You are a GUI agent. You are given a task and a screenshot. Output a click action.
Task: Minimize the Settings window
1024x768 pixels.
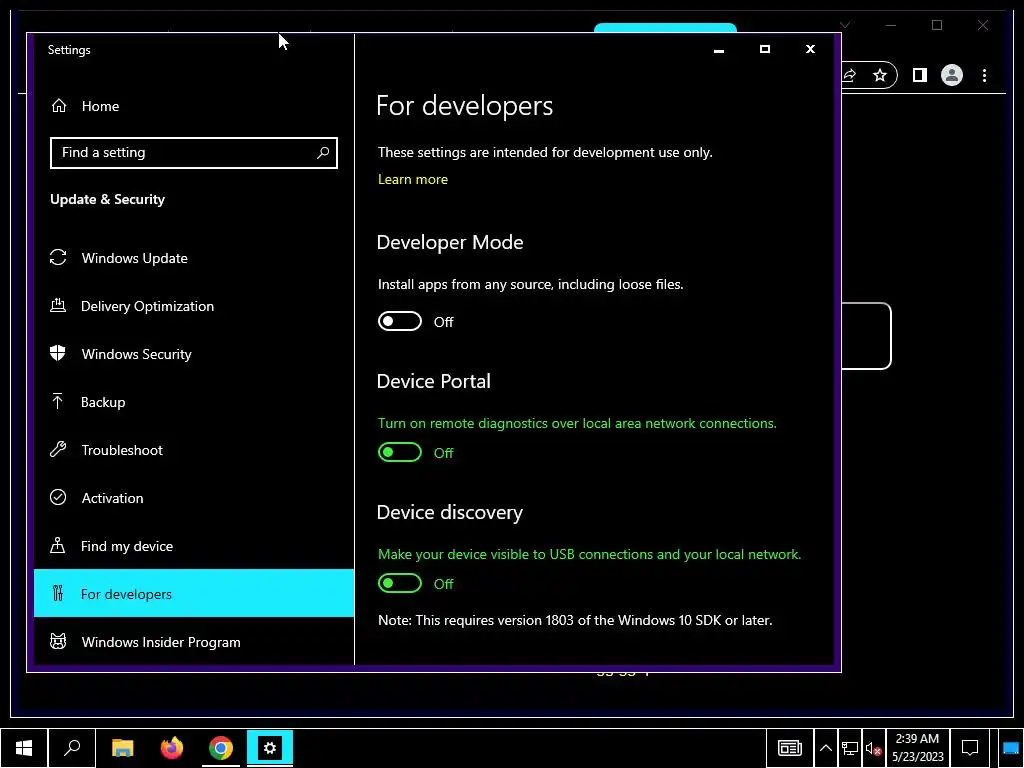[719, 50]
